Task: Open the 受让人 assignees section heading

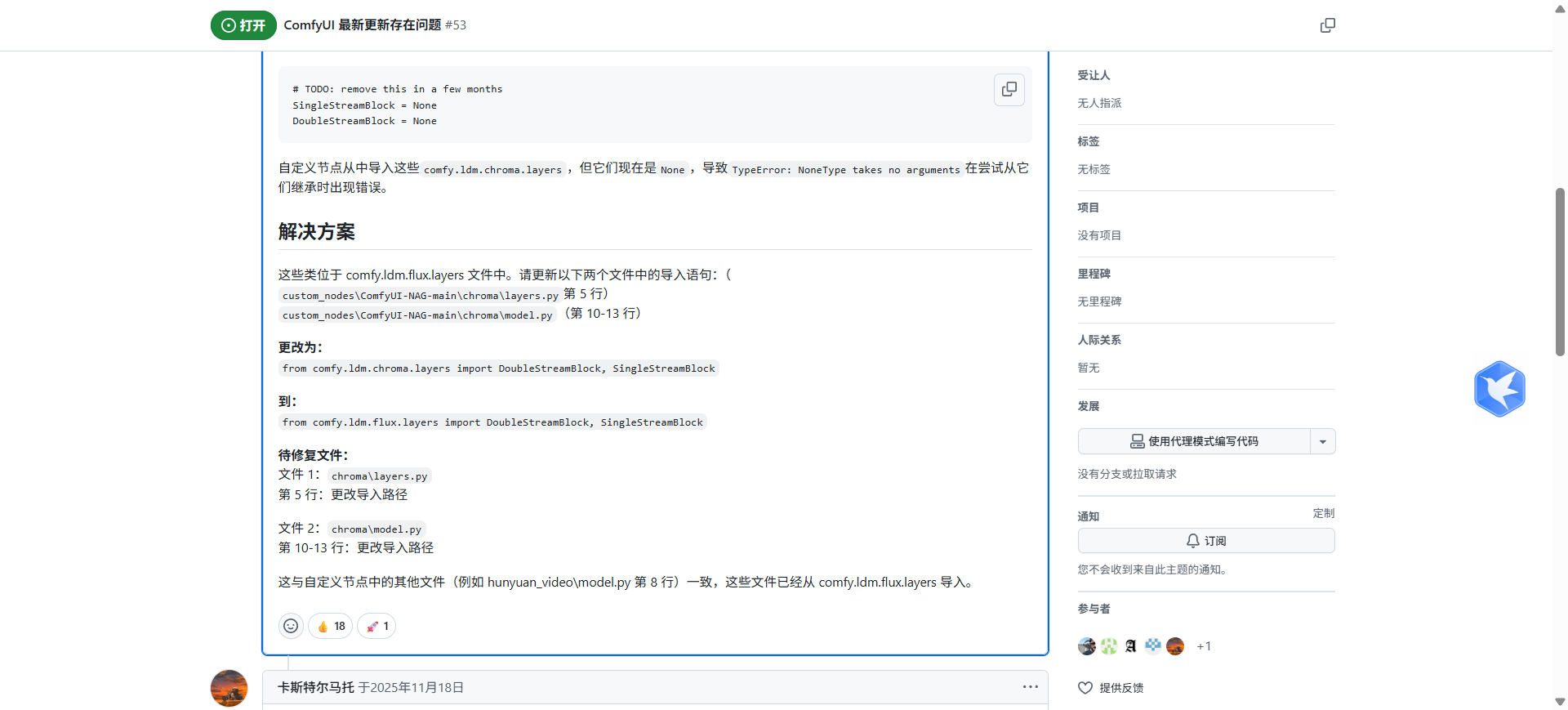Action: point(1094,75)
